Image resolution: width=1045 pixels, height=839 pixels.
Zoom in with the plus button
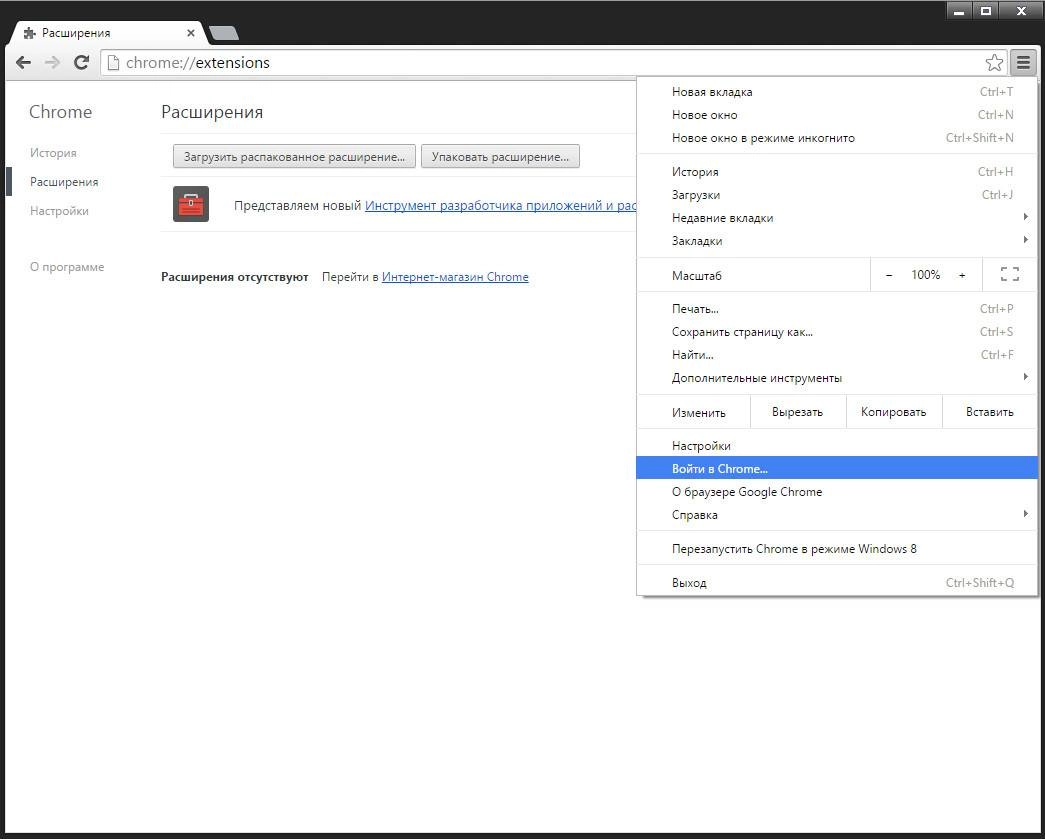[x=962, y=275]
